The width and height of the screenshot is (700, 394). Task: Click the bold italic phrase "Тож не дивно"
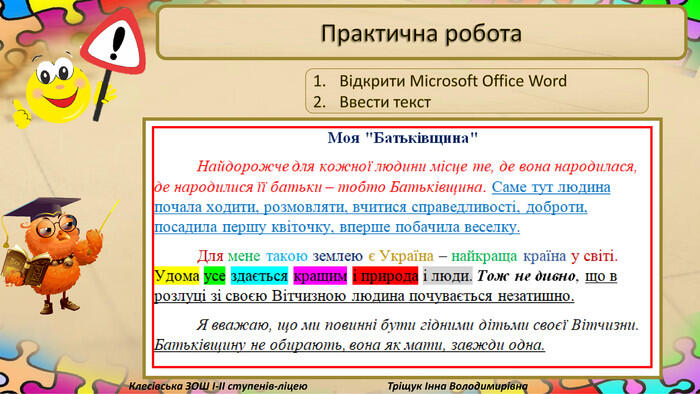click(x=526, y=276)
